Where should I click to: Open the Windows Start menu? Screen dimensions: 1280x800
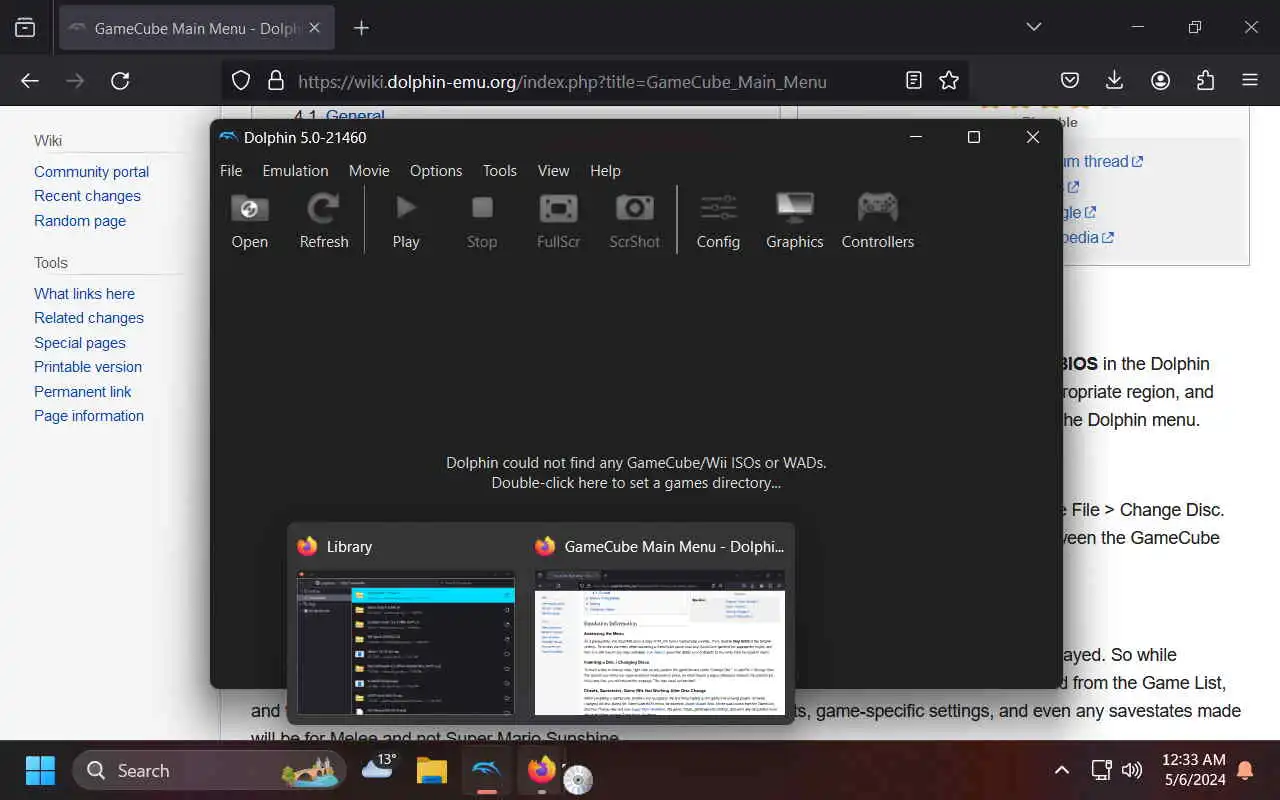[x=40, y=770]
